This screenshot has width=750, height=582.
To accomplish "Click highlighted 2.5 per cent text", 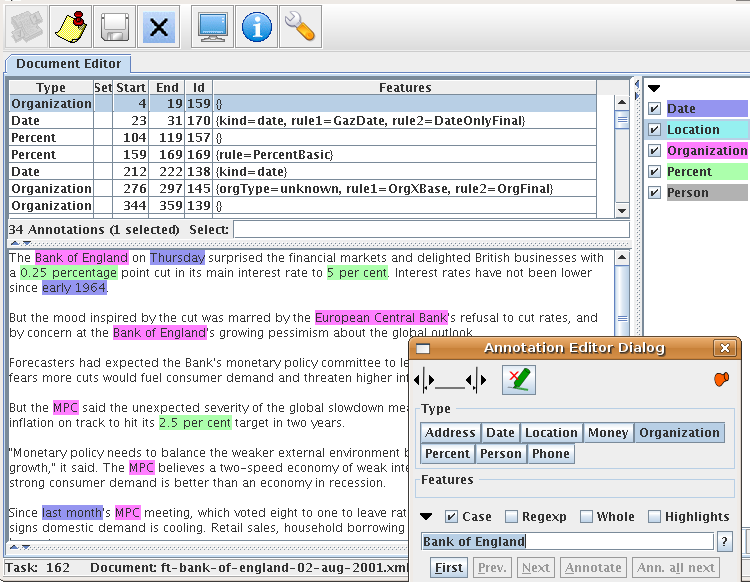I will [195, 423].
